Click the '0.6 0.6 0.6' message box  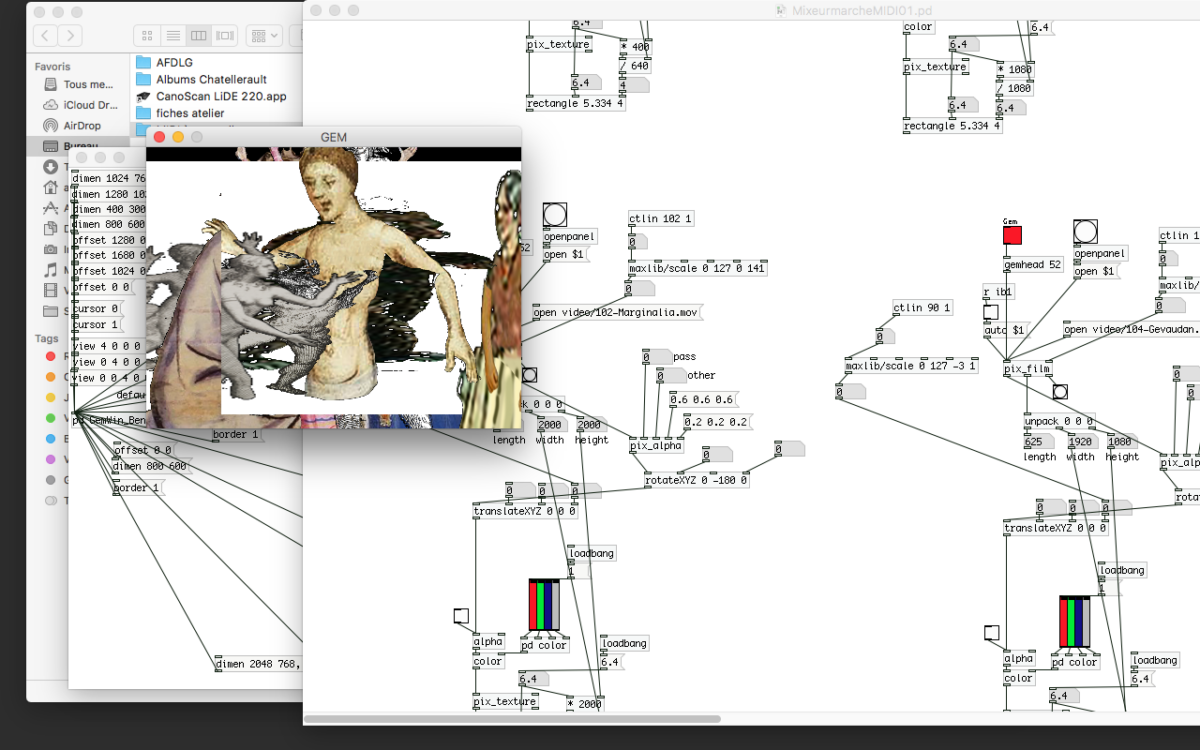tap(702, 400)
